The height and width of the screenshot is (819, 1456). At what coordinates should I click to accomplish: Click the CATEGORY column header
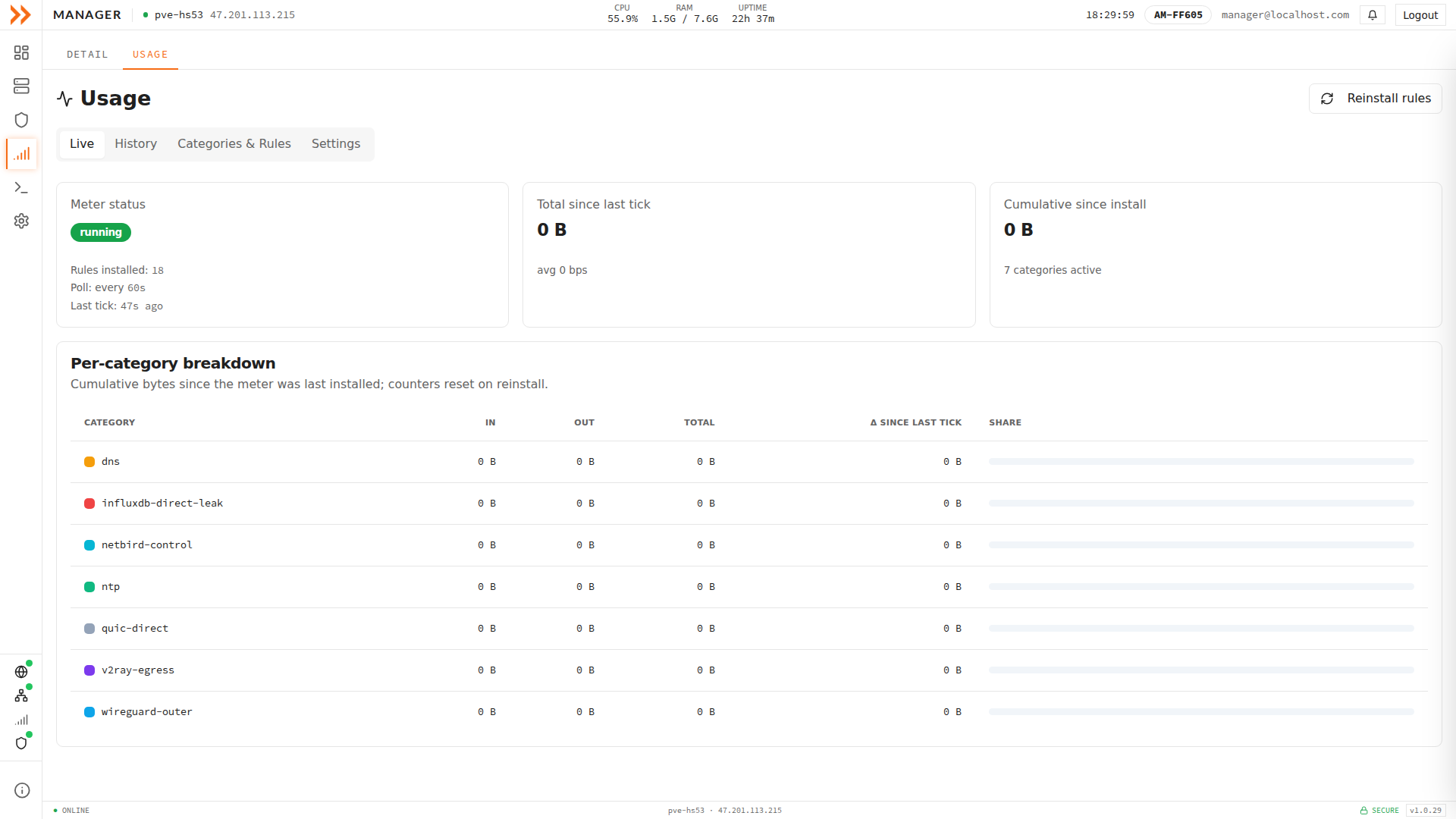pyautogui.click(x=109, y=422)
